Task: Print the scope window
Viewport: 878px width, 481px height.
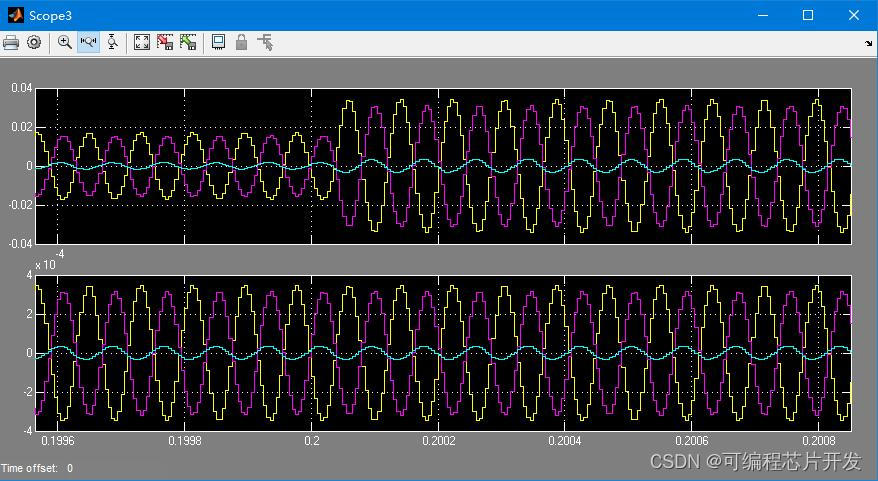Action: (x=11, y=43)
